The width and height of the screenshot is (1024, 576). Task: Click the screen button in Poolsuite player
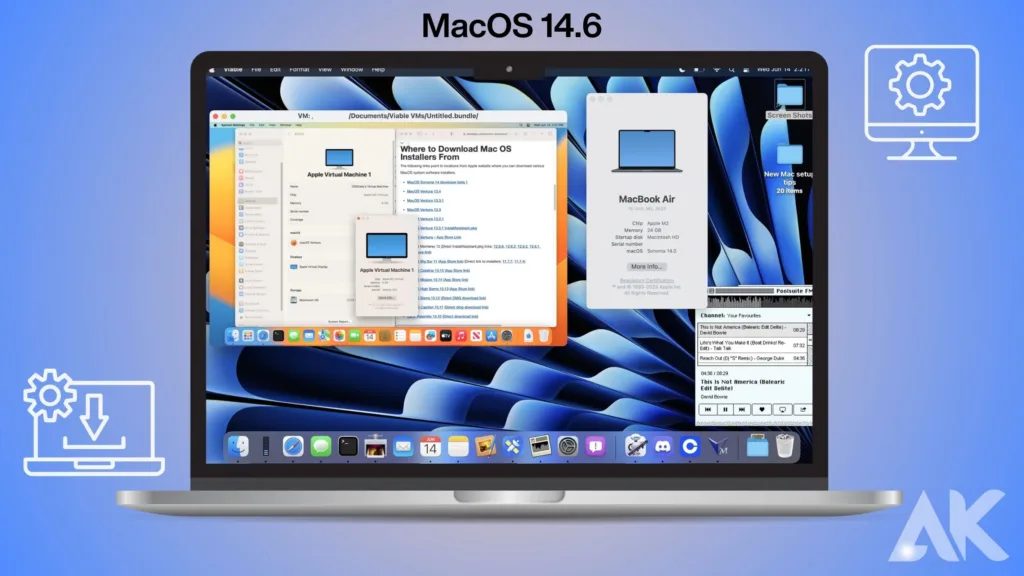782,409
